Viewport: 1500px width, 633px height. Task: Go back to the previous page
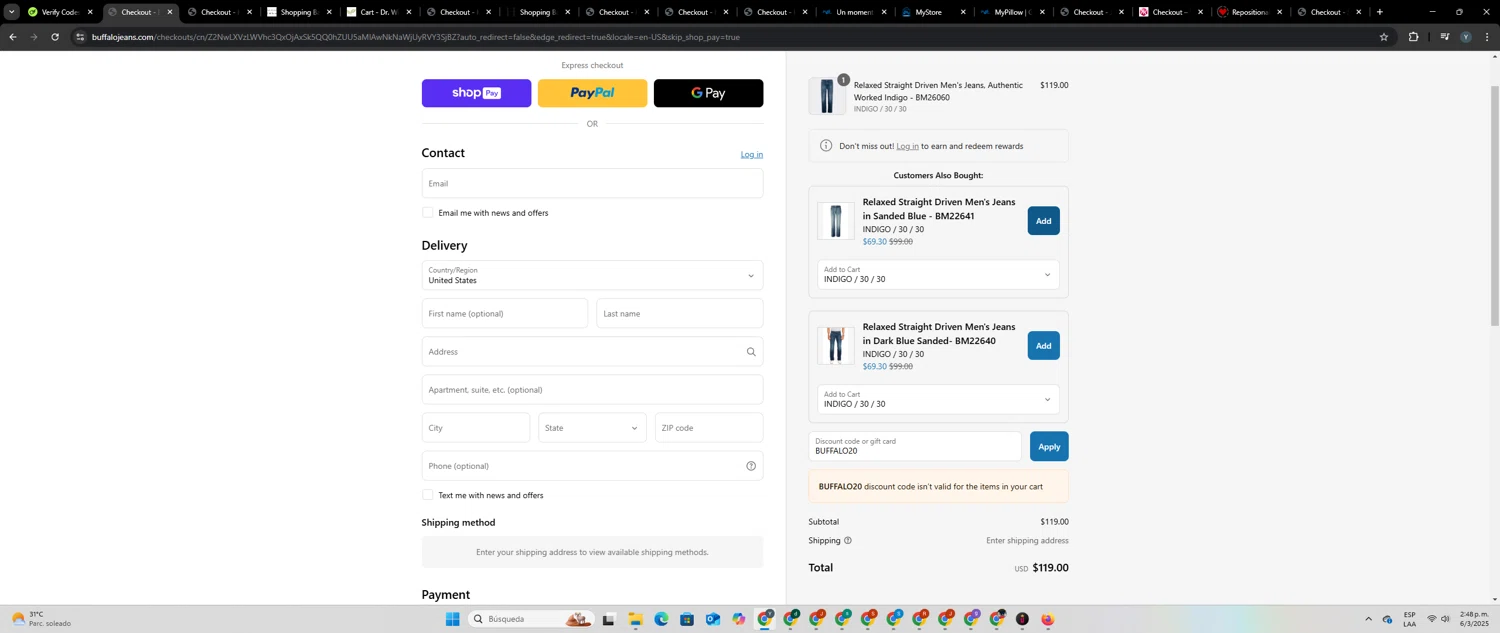(x=12, y=37)
